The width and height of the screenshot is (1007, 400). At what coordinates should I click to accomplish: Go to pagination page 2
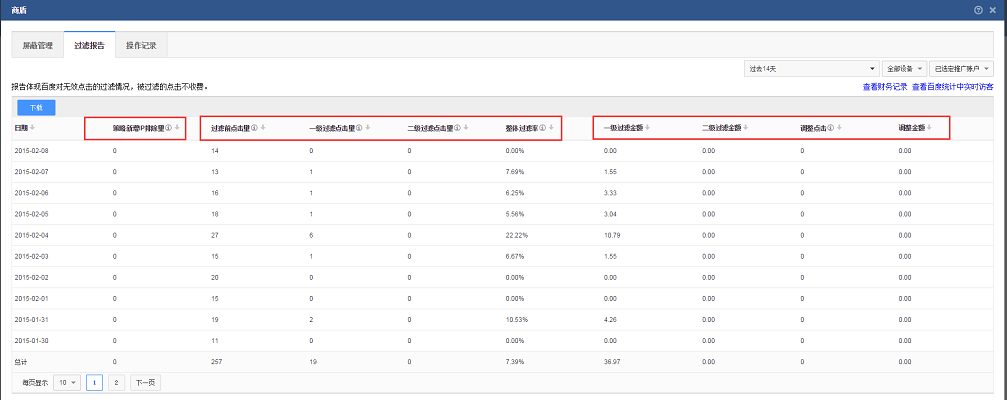(116, 383)
